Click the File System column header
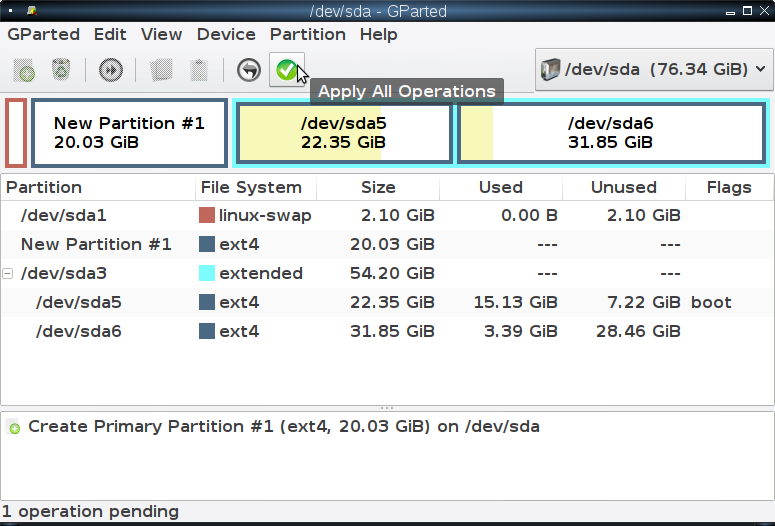Screen dimensions: 775x526 point(251,187)
